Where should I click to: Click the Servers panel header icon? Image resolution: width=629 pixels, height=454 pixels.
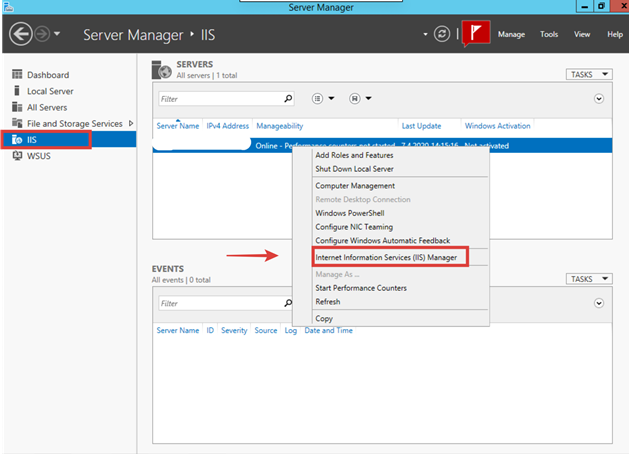click(162, 70)
